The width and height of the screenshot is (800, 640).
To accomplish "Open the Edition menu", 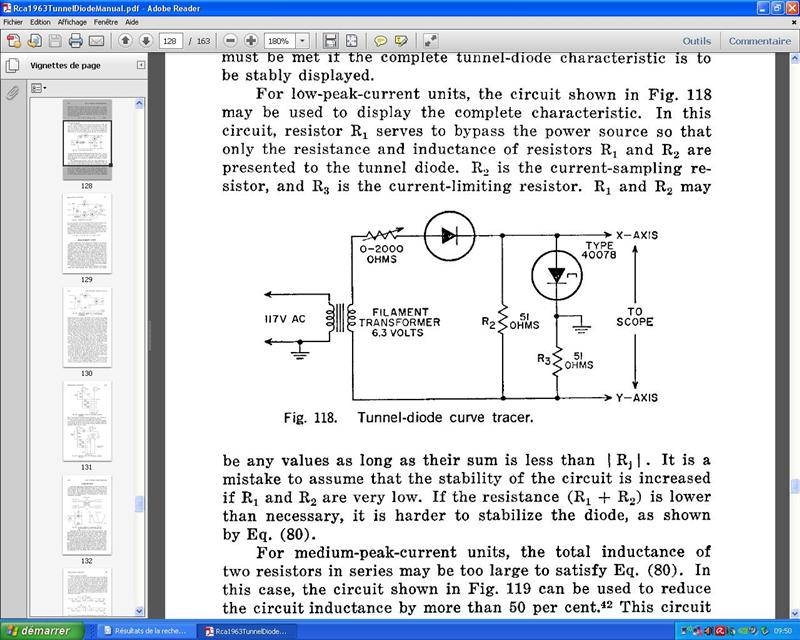I will pyautogui.click(x=40, y=22).
